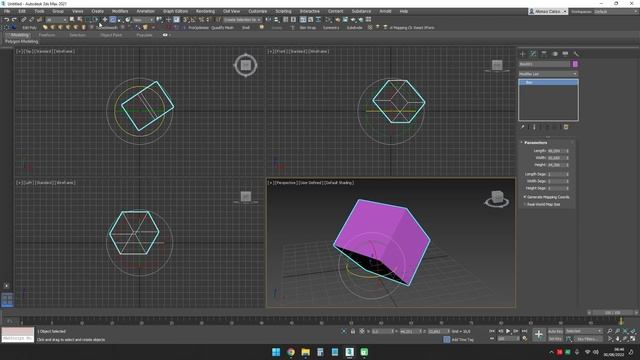Switch to the Object Paint ribbon tab
Screen dimensions: 640x360
point(111,35)
